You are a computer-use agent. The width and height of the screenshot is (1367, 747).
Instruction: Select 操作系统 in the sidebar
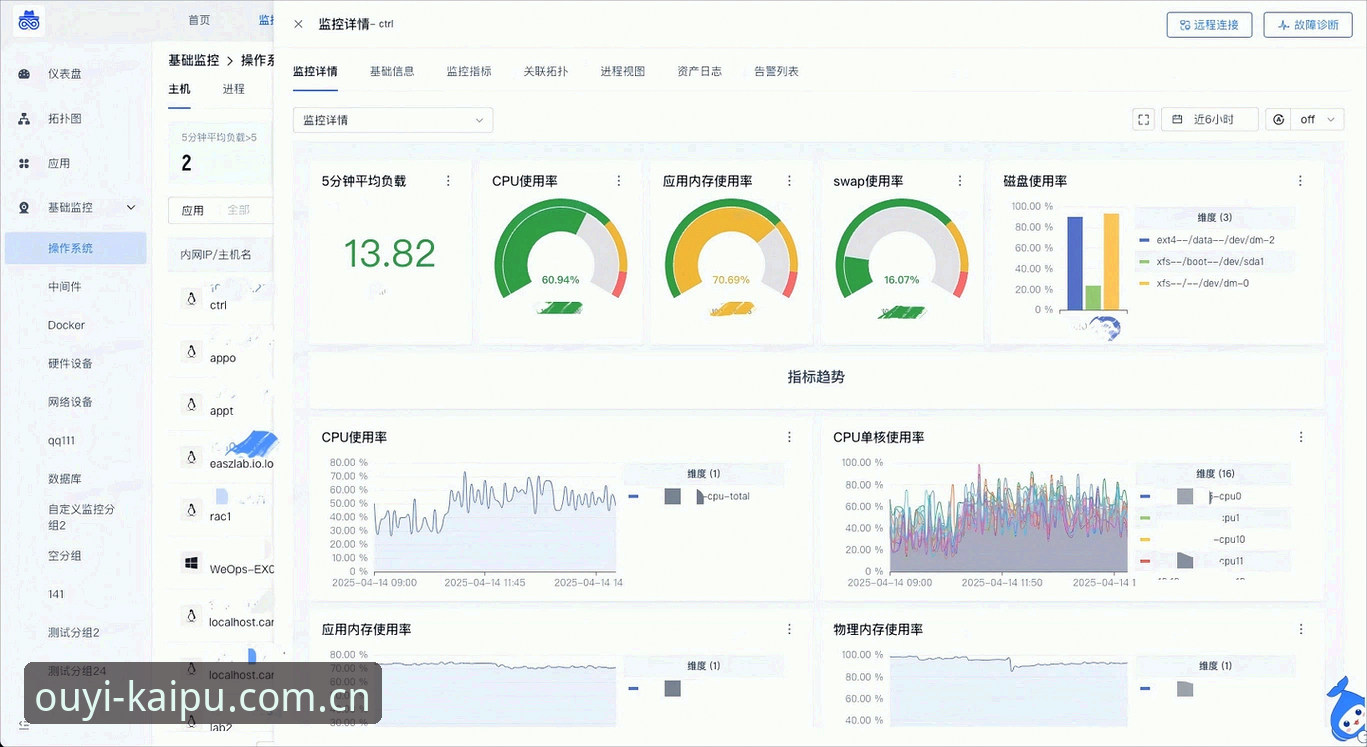(75, 248)
